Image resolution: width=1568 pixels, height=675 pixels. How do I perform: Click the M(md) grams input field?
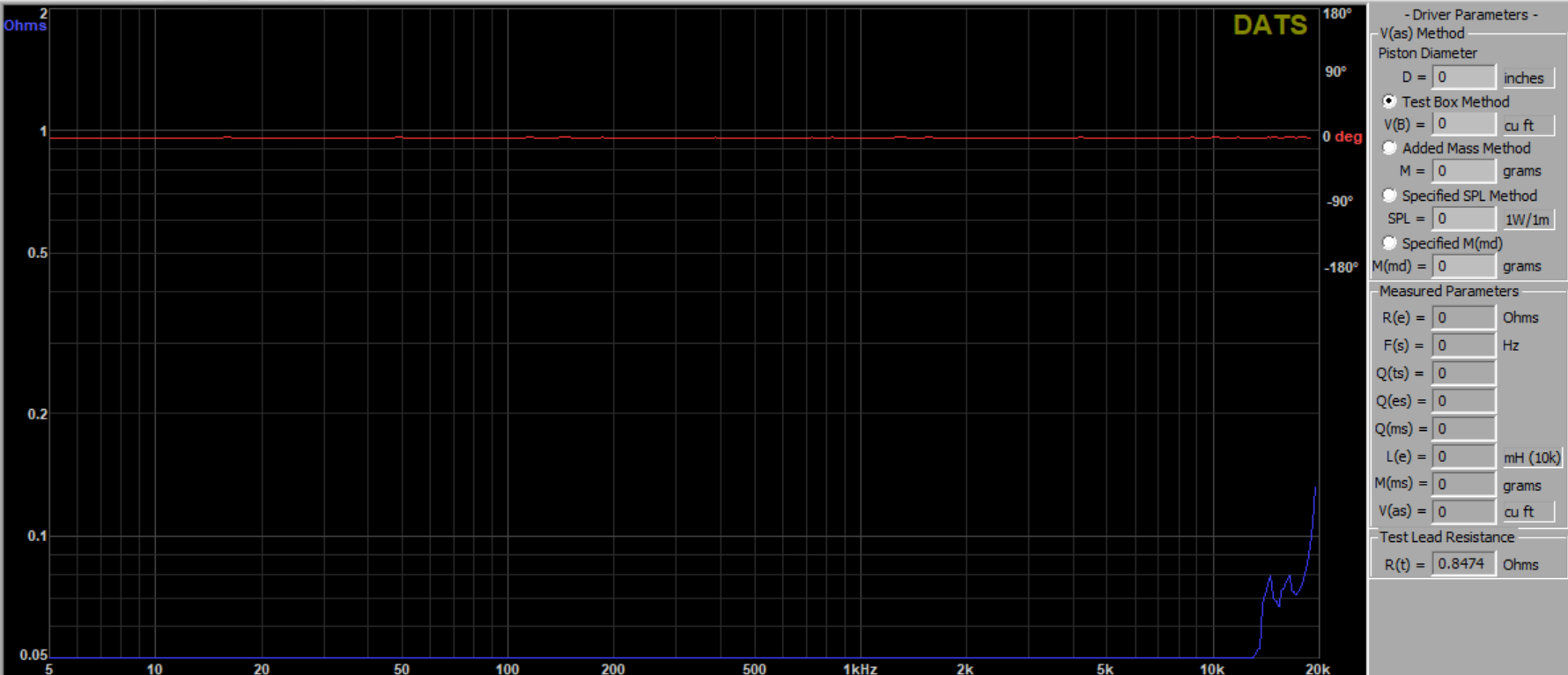click(1463, 266)
